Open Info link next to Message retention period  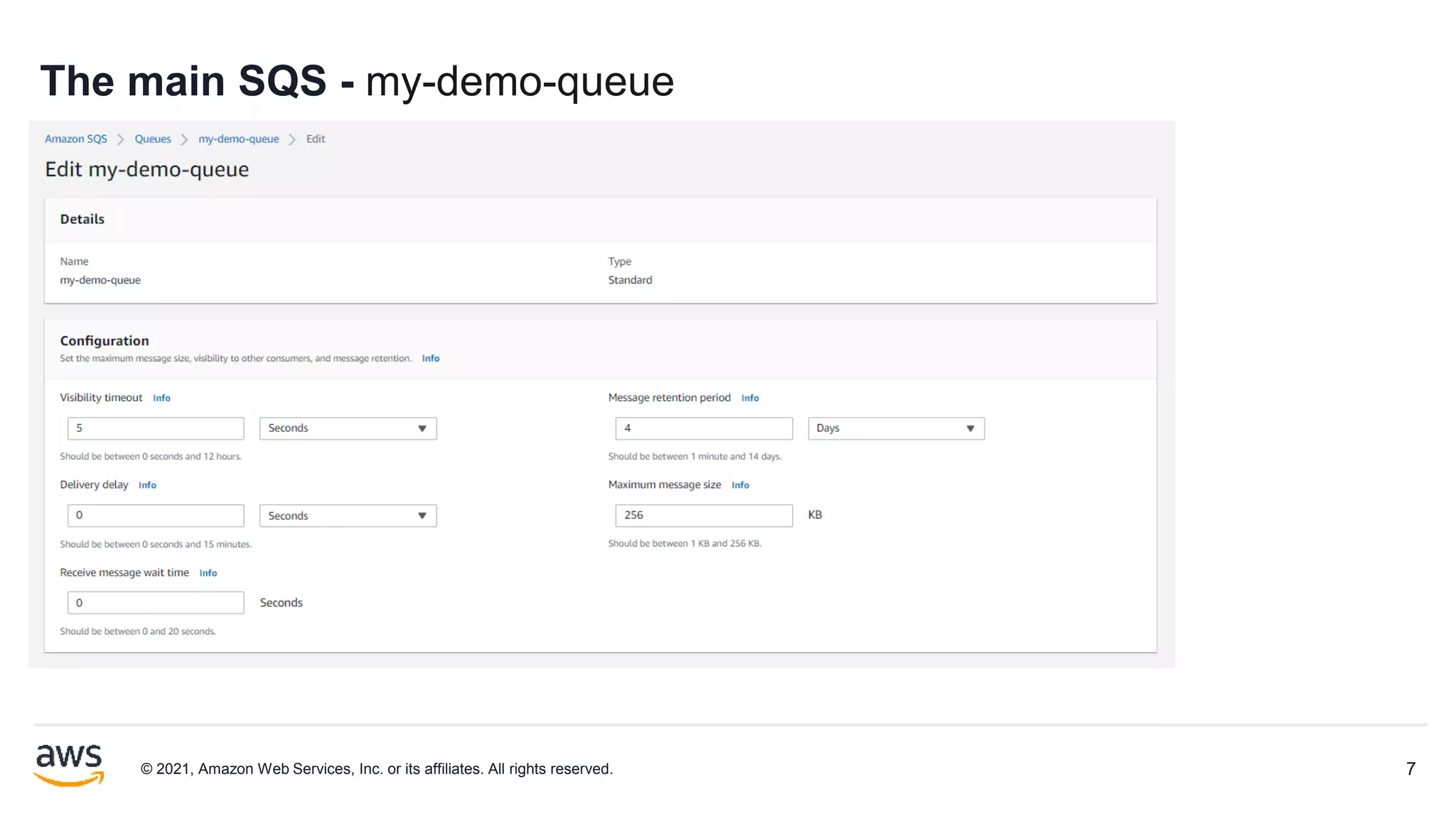pyautogui.click(x=749, y=398)
